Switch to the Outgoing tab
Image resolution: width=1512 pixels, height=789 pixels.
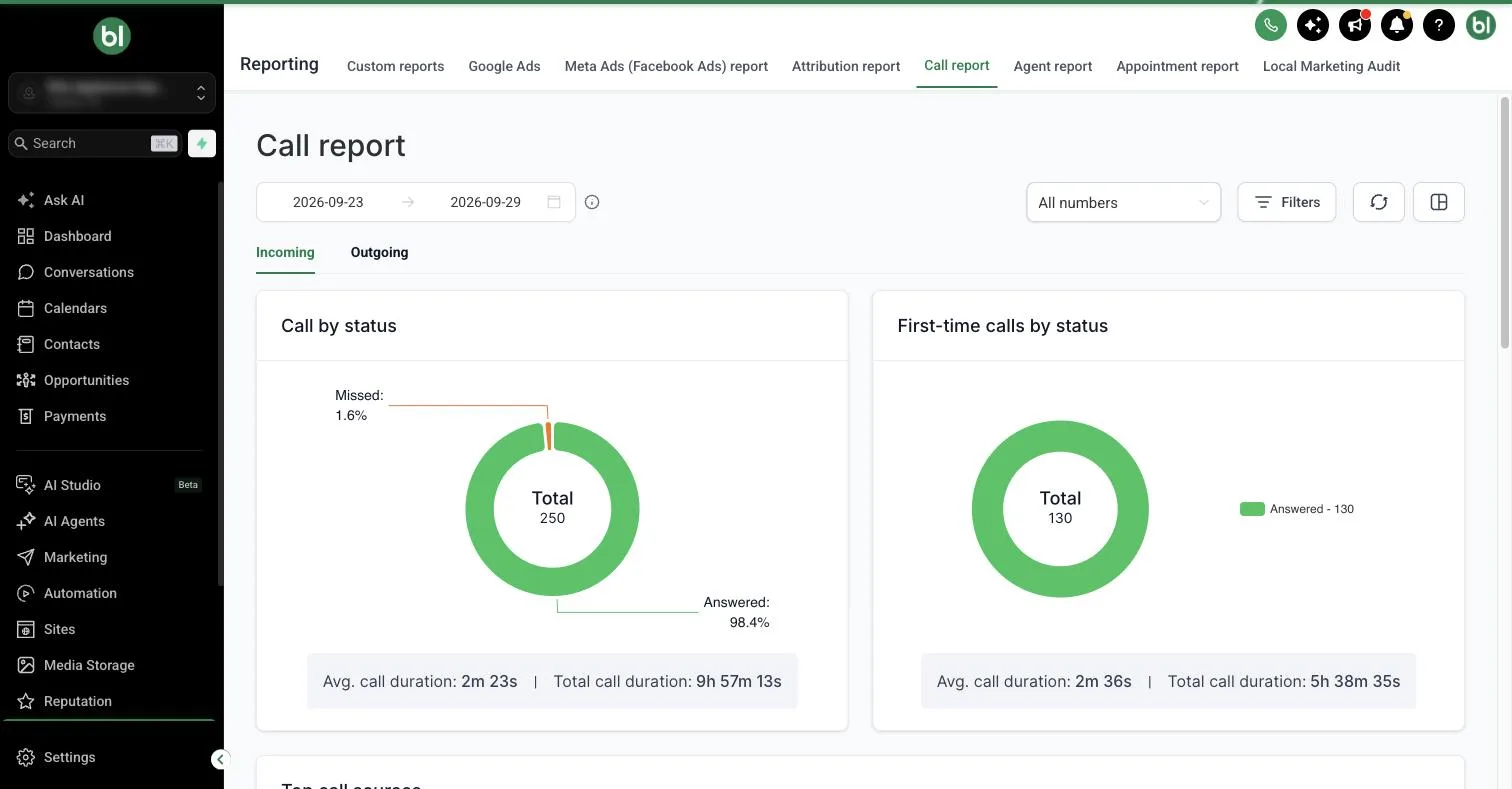tap(379, 252)
